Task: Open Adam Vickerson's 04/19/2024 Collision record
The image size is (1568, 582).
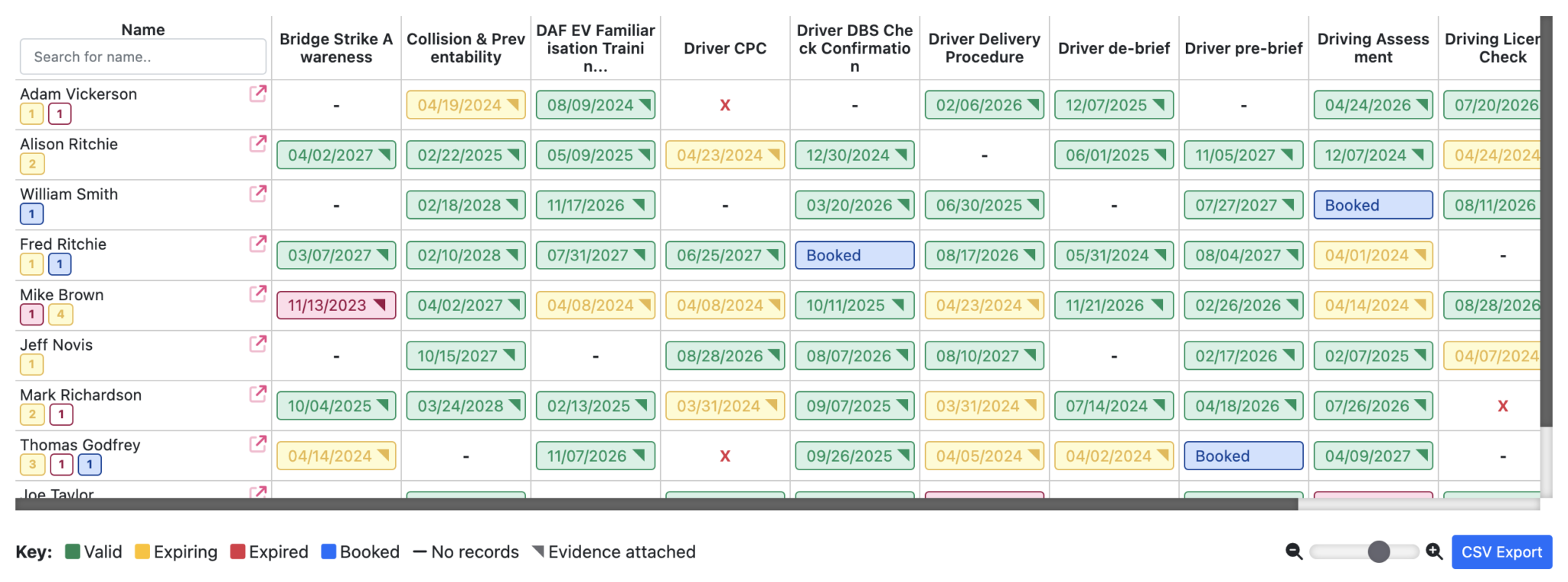Action: pyautogui.click(x=465, y=105)
